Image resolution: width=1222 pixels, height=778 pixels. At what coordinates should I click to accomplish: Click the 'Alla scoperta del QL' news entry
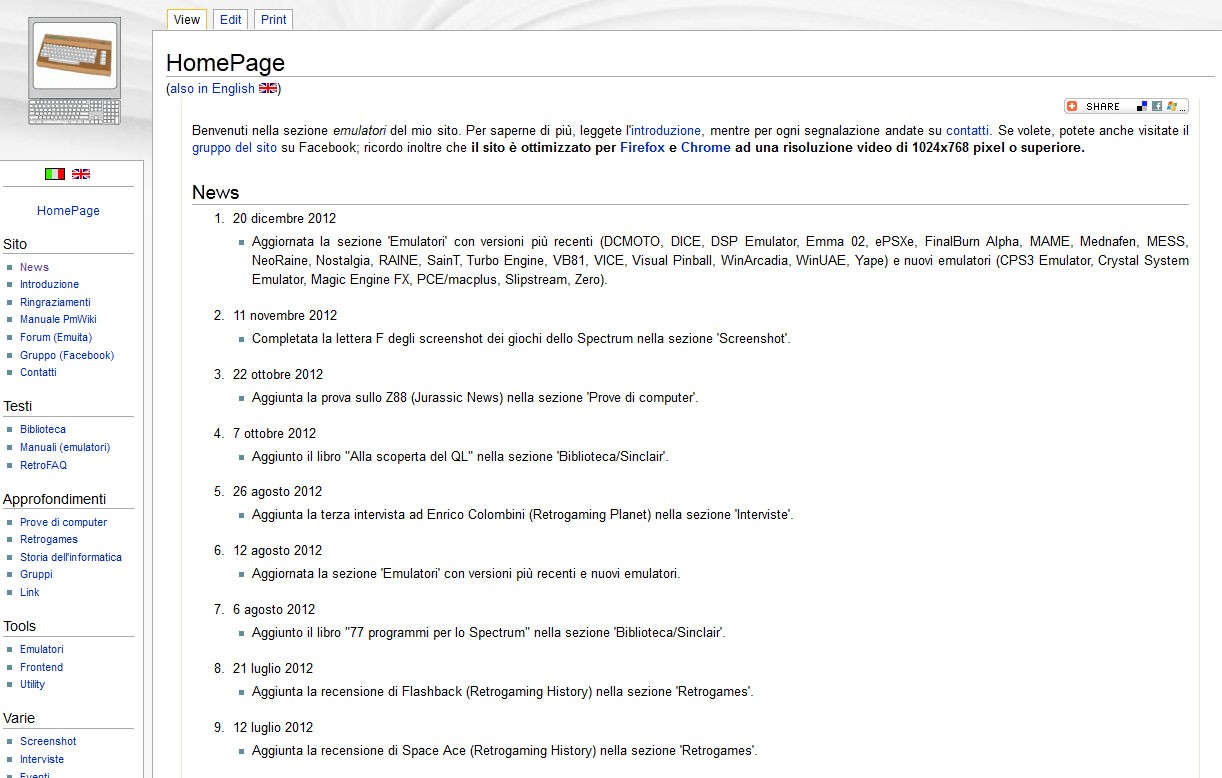460,456
